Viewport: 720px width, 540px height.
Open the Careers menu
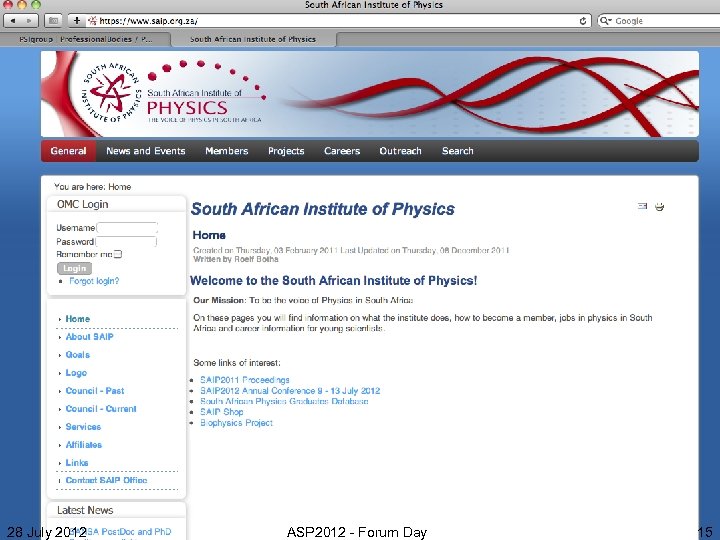tap(342, 151)
